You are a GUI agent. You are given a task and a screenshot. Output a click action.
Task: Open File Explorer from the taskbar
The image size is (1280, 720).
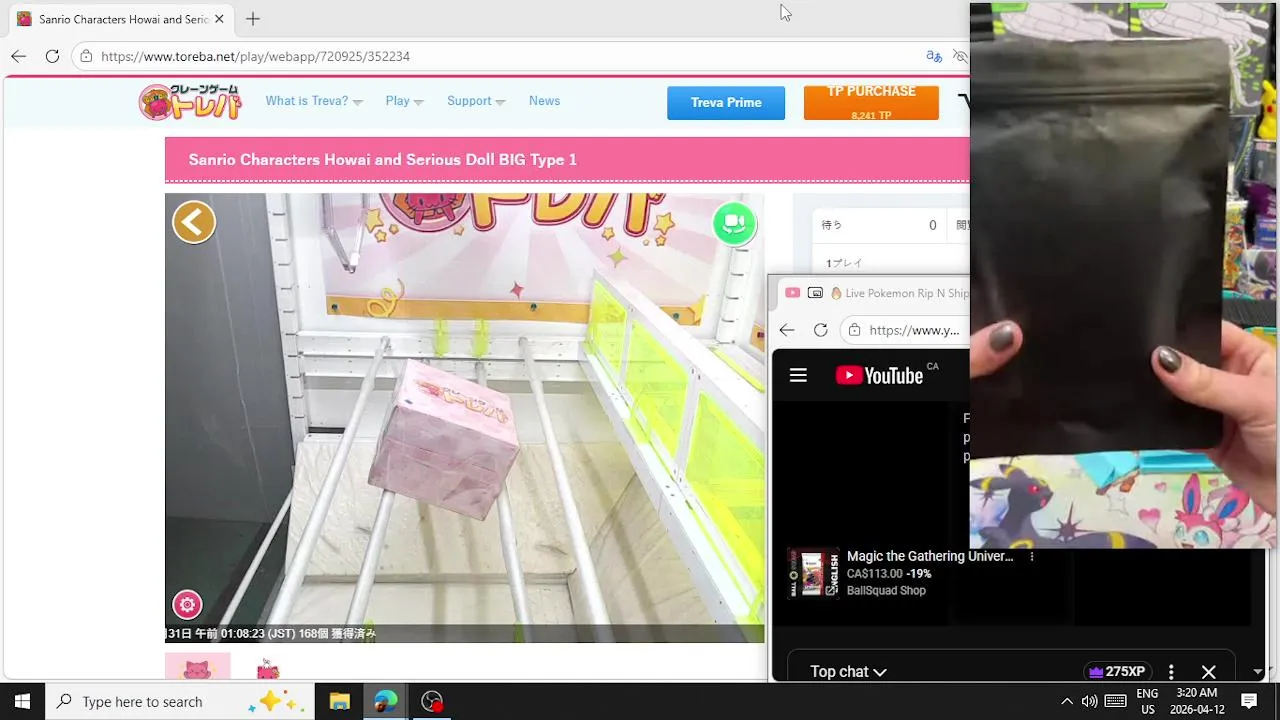[339, 701]
